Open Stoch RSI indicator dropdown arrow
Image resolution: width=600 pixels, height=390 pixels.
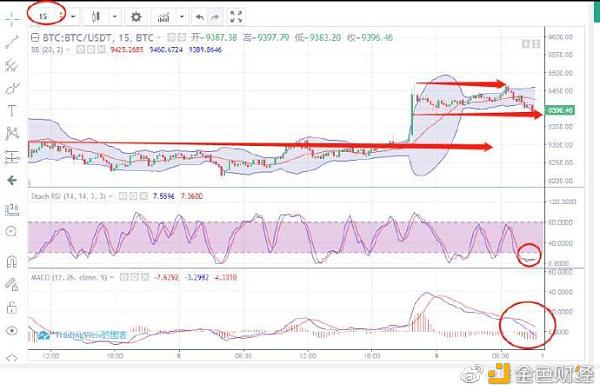pyautogui.click(x=111, y=196)
